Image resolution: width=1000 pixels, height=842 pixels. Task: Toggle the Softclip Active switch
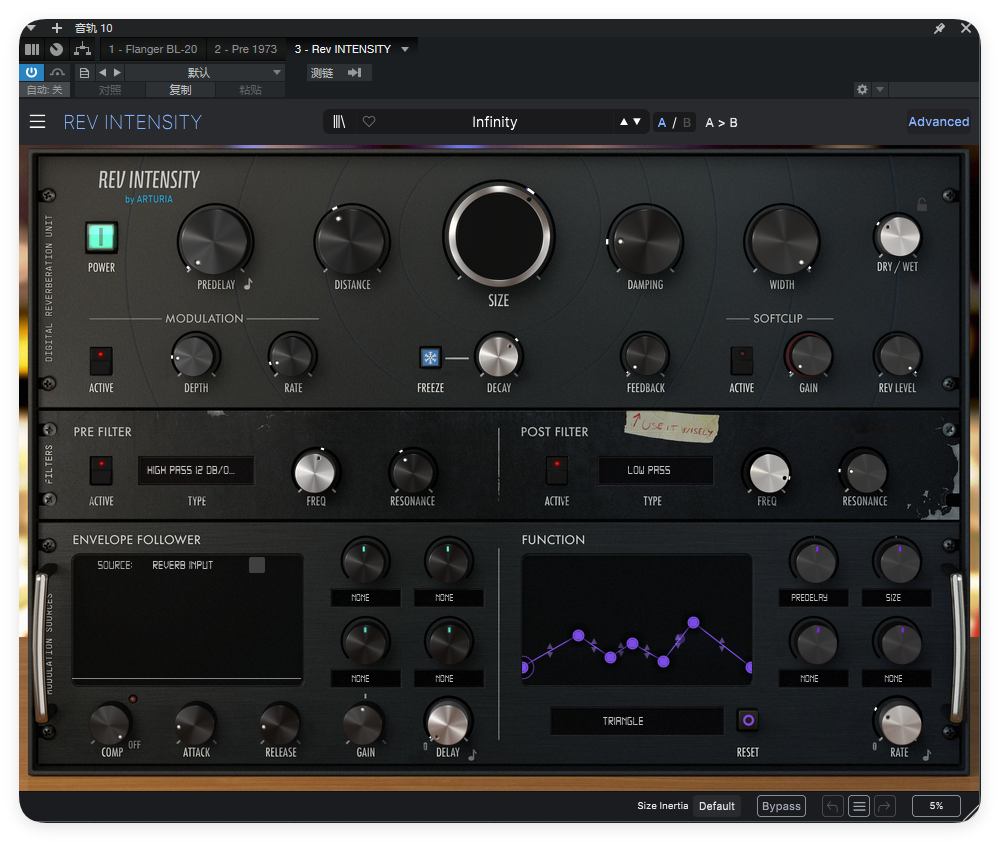[x=741, y=360]
